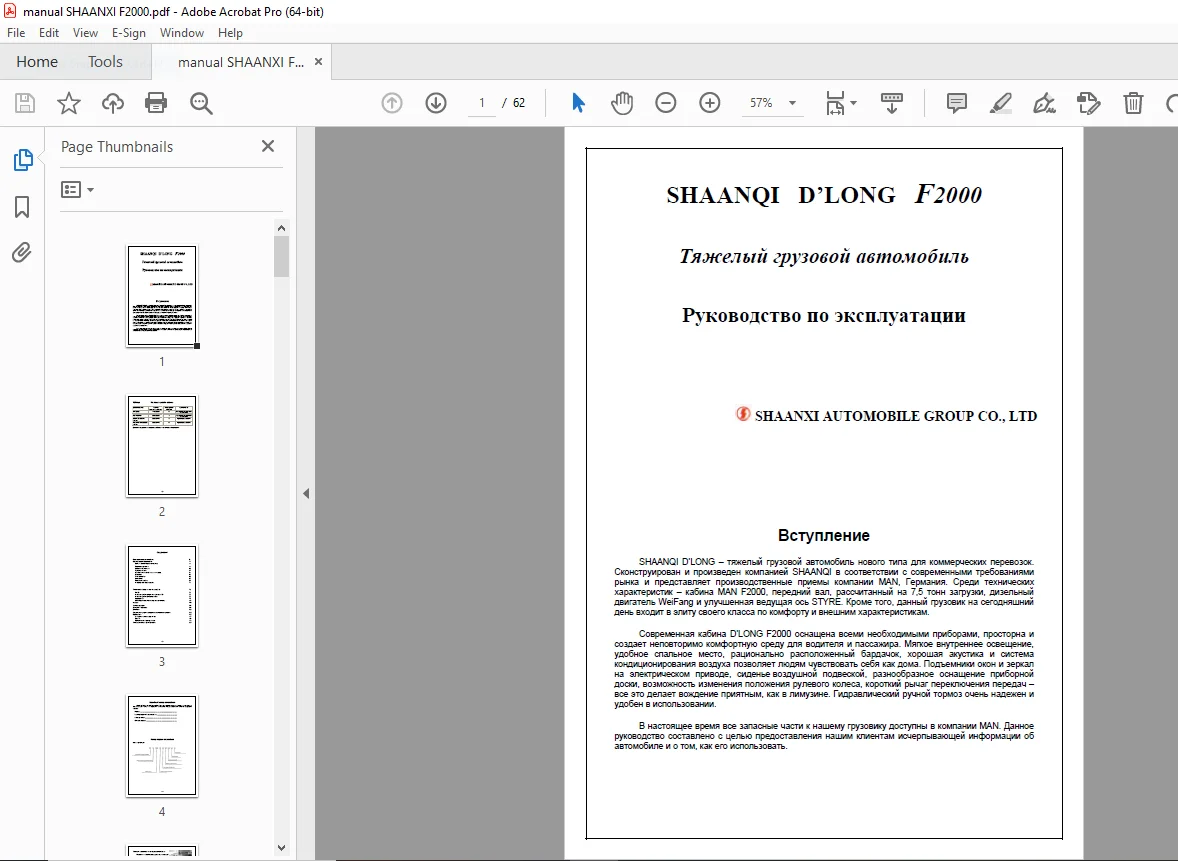
Task: Select page 1 thumbnail
Action: (162, 295)
